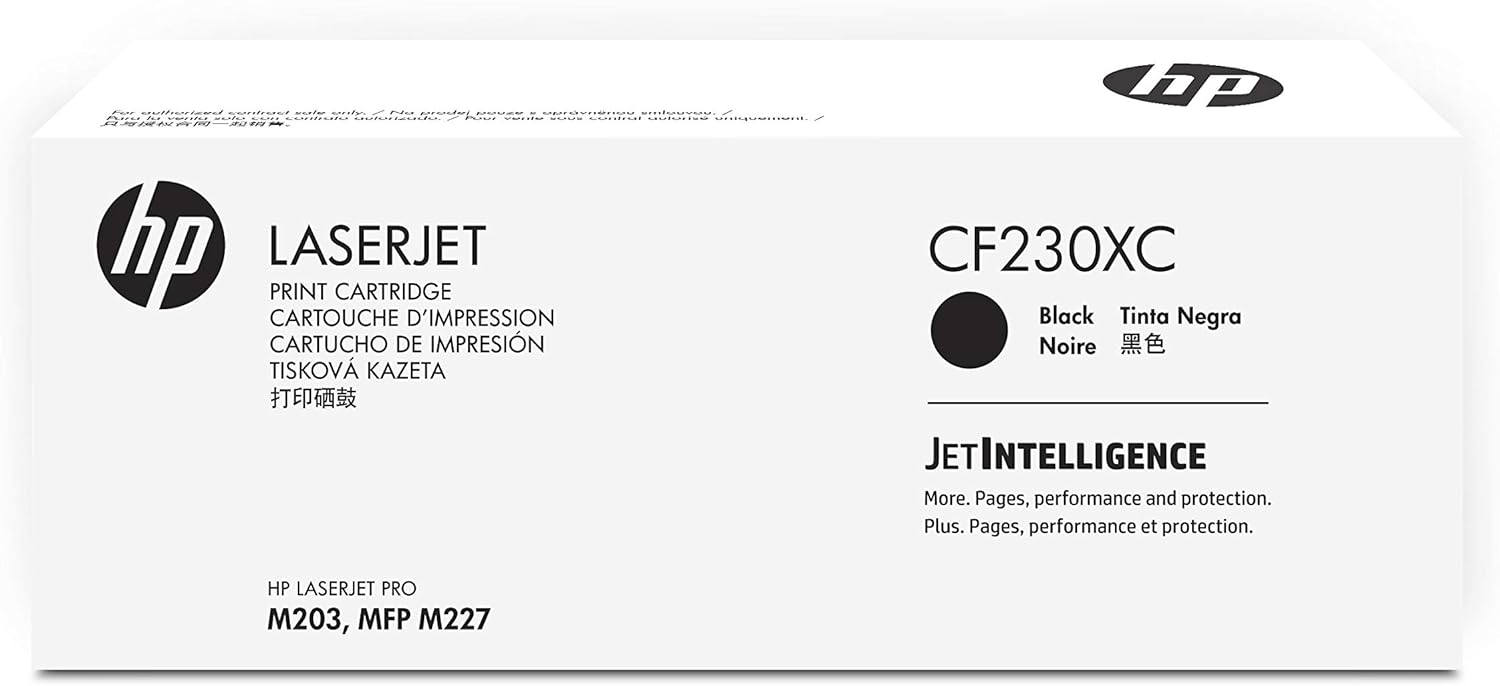The image size is (1500, 686).
Task: Click the PRINT CARTRIDGE label
Action: click(x=360, y=292)
